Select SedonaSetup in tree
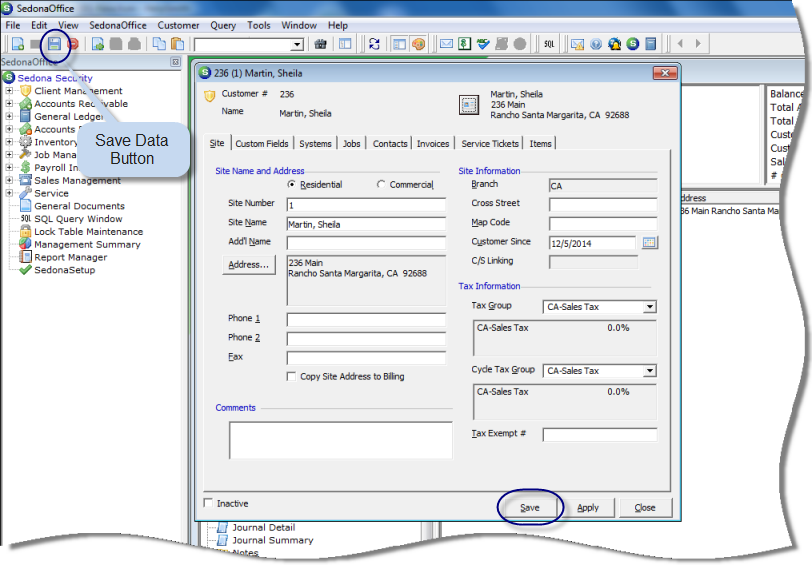 pos(65,270)
